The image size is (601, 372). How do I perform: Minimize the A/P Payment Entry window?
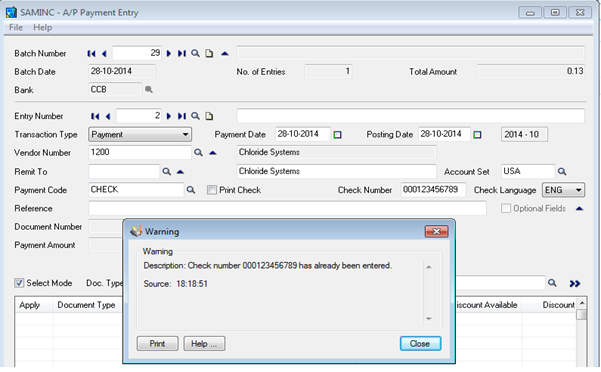pos(530,13)
